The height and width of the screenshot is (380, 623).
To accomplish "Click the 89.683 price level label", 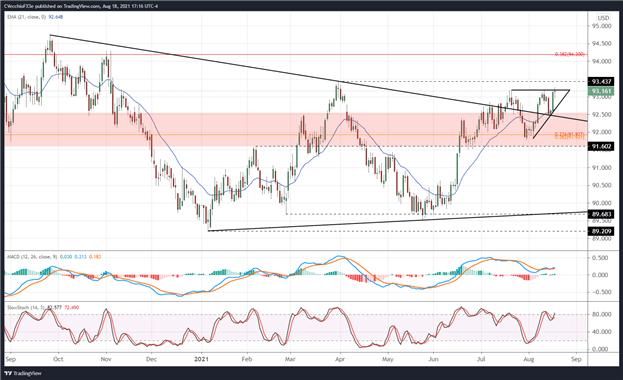I will [x=601, y=214].
